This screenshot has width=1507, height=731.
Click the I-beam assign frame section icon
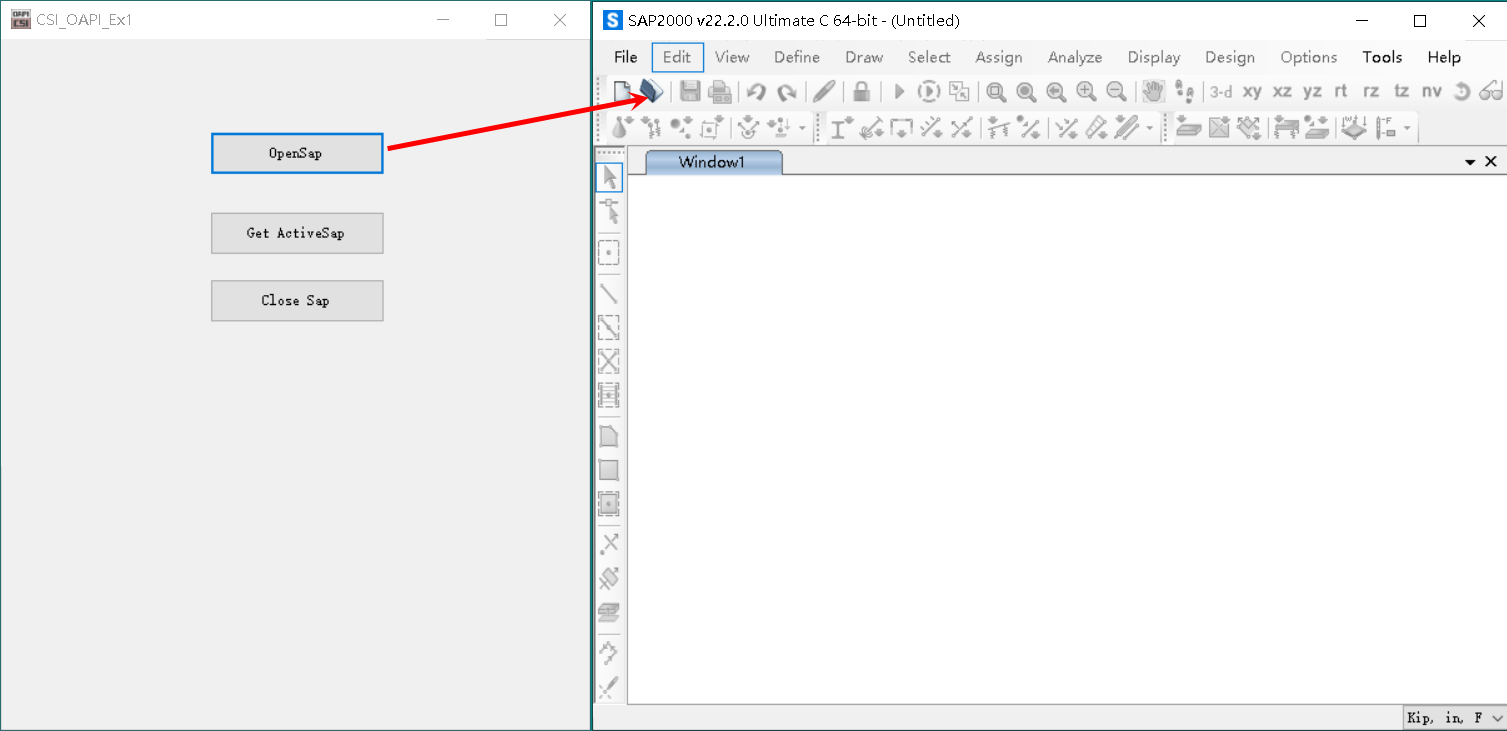841,127
